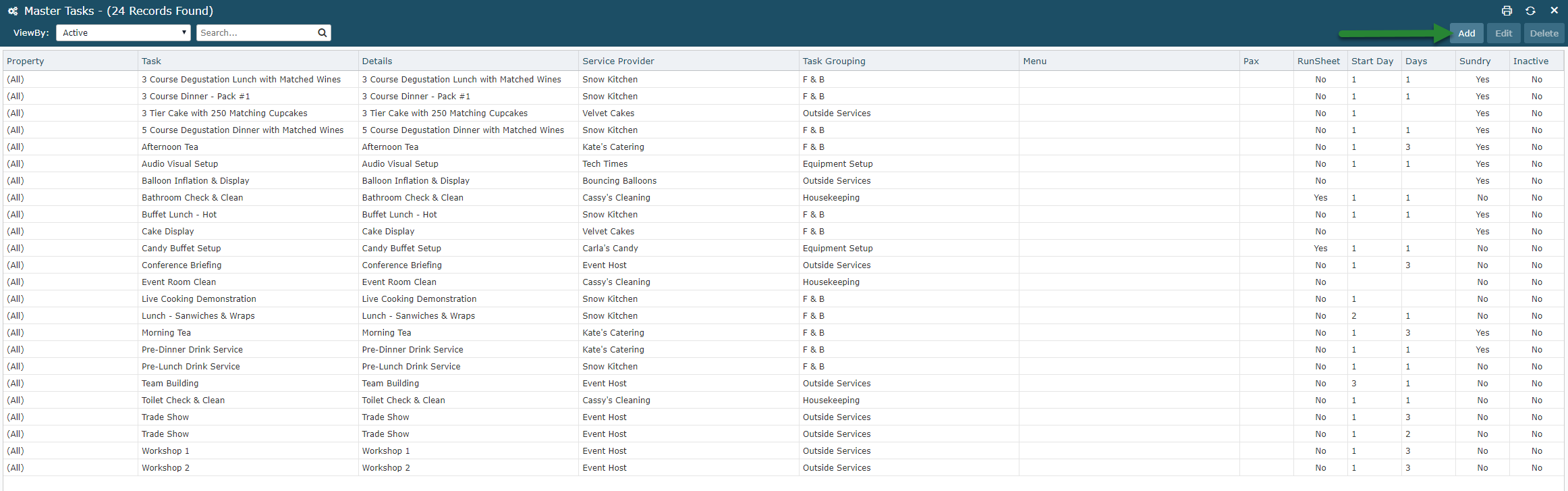The height and width of the screenshot is (491, 1568).
Task: Select the Conference Briefing task
Action: click(181, 265)
